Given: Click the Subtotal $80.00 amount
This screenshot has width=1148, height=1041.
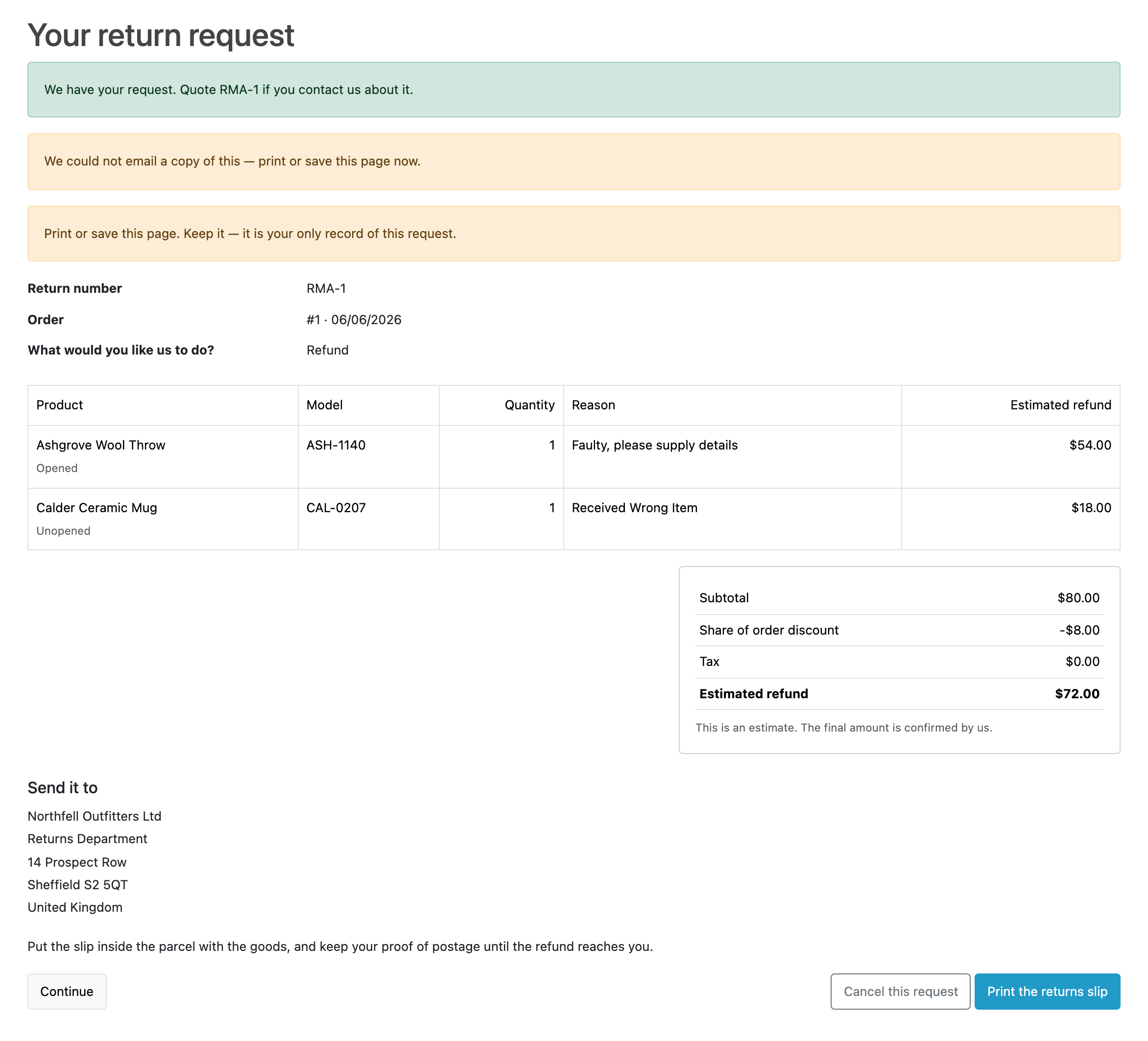Looking at the screenshot, I should (x=1078, y=598).
